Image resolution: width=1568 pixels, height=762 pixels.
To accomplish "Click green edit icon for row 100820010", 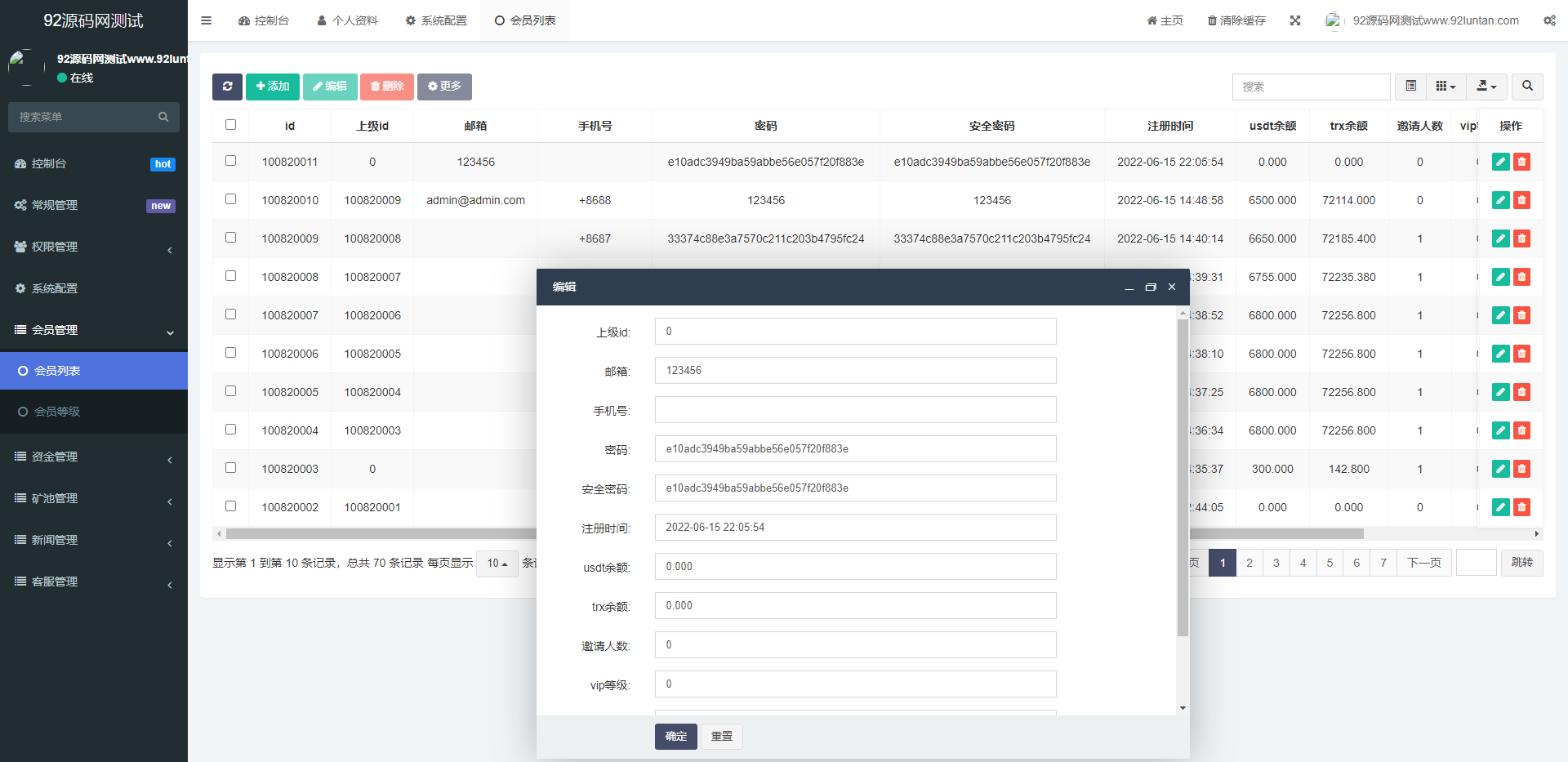I will coord(1500,200).
